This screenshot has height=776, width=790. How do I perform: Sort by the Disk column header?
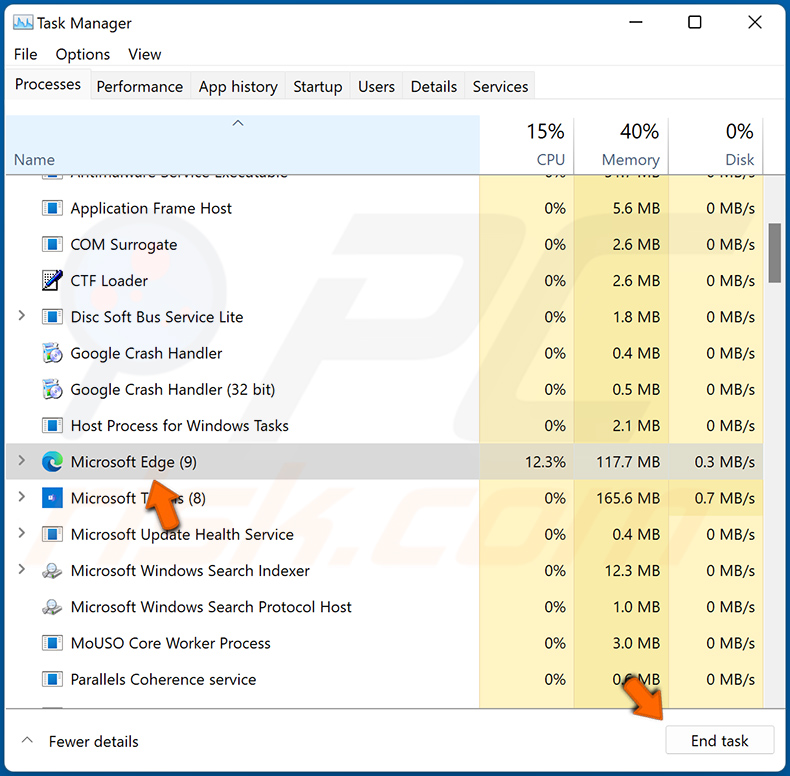716,145
